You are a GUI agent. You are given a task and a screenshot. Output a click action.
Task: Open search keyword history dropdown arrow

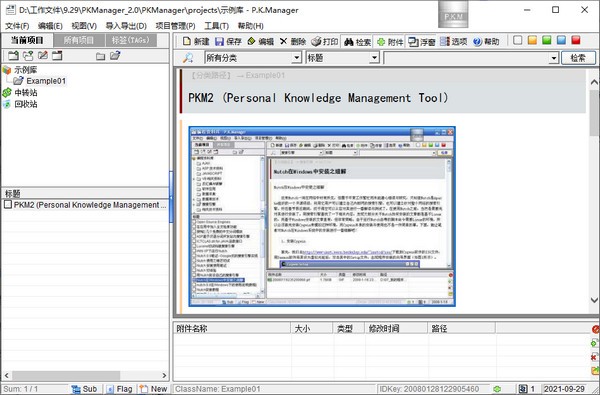[553, 58]
